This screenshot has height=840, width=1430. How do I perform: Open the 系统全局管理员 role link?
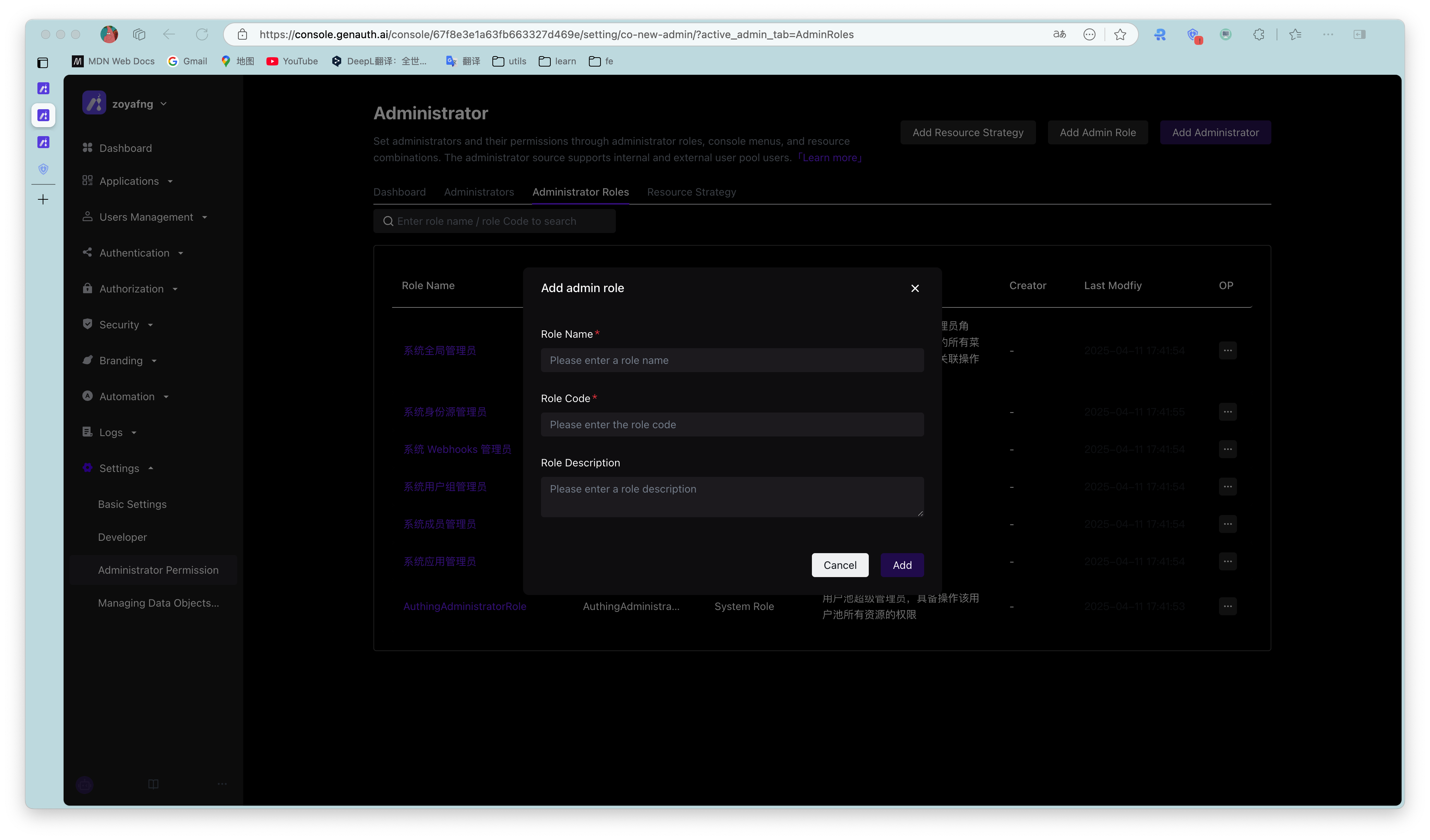click(439, 350)
